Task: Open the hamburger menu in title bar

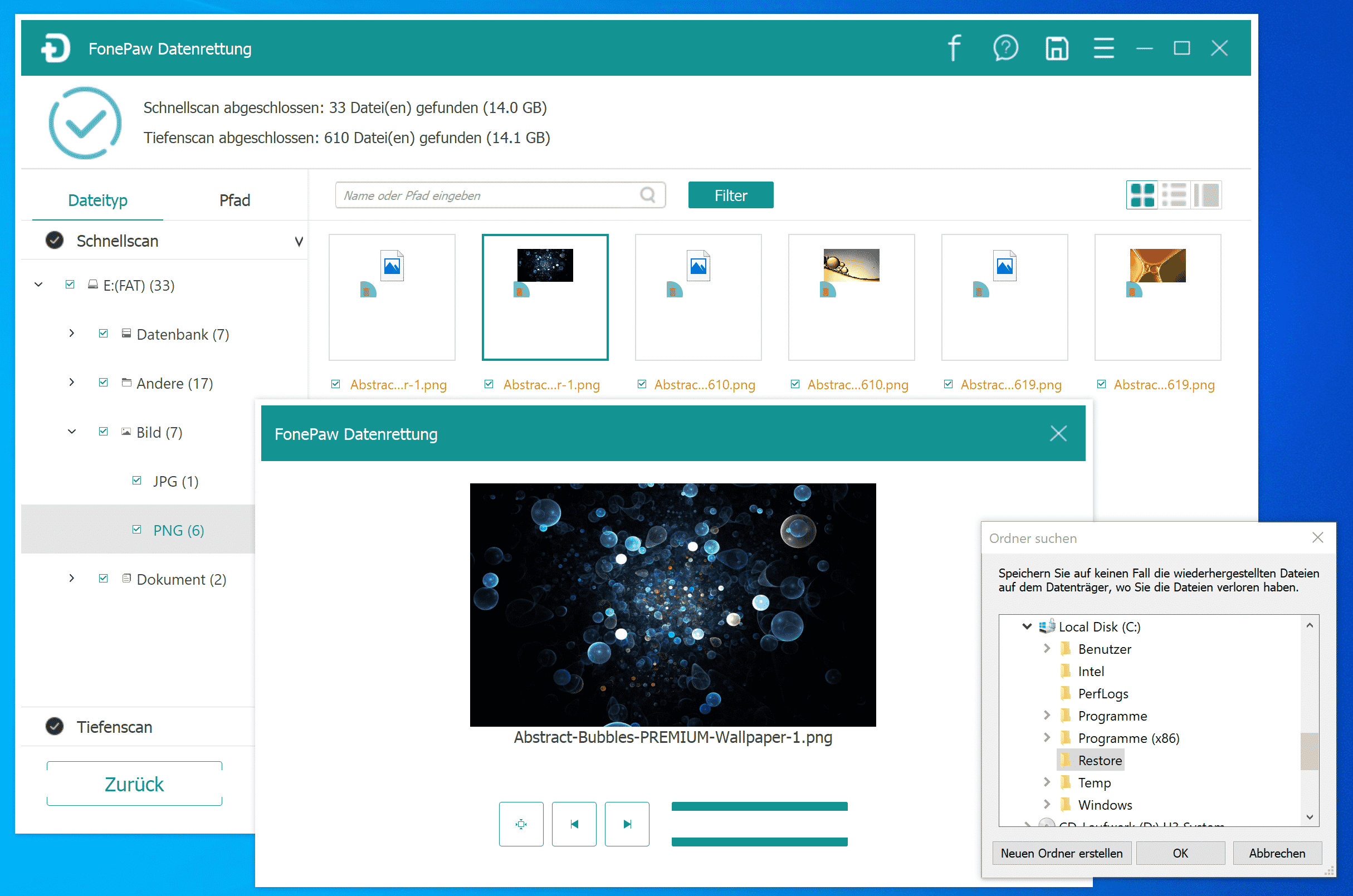Action: tap(1104, 48)
